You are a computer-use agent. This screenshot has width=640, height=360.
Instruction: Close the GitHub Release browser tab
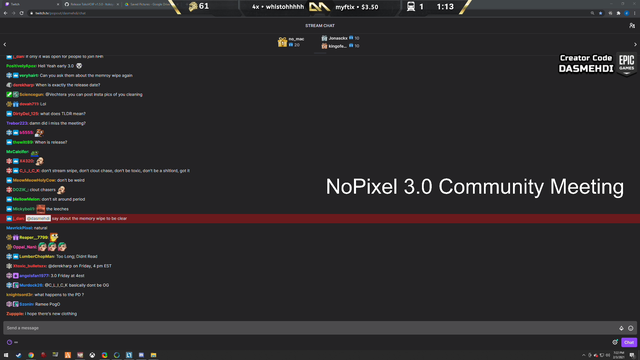(118, 4)
